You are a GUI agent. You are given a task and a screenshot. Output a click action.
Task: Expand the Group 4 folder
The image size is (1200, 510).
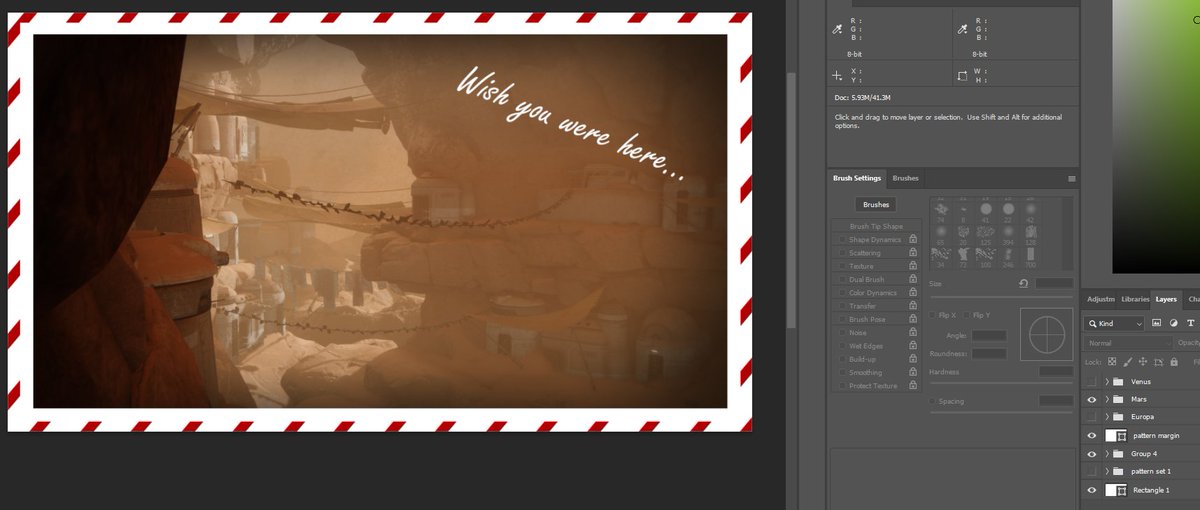tap(1106, 453)
